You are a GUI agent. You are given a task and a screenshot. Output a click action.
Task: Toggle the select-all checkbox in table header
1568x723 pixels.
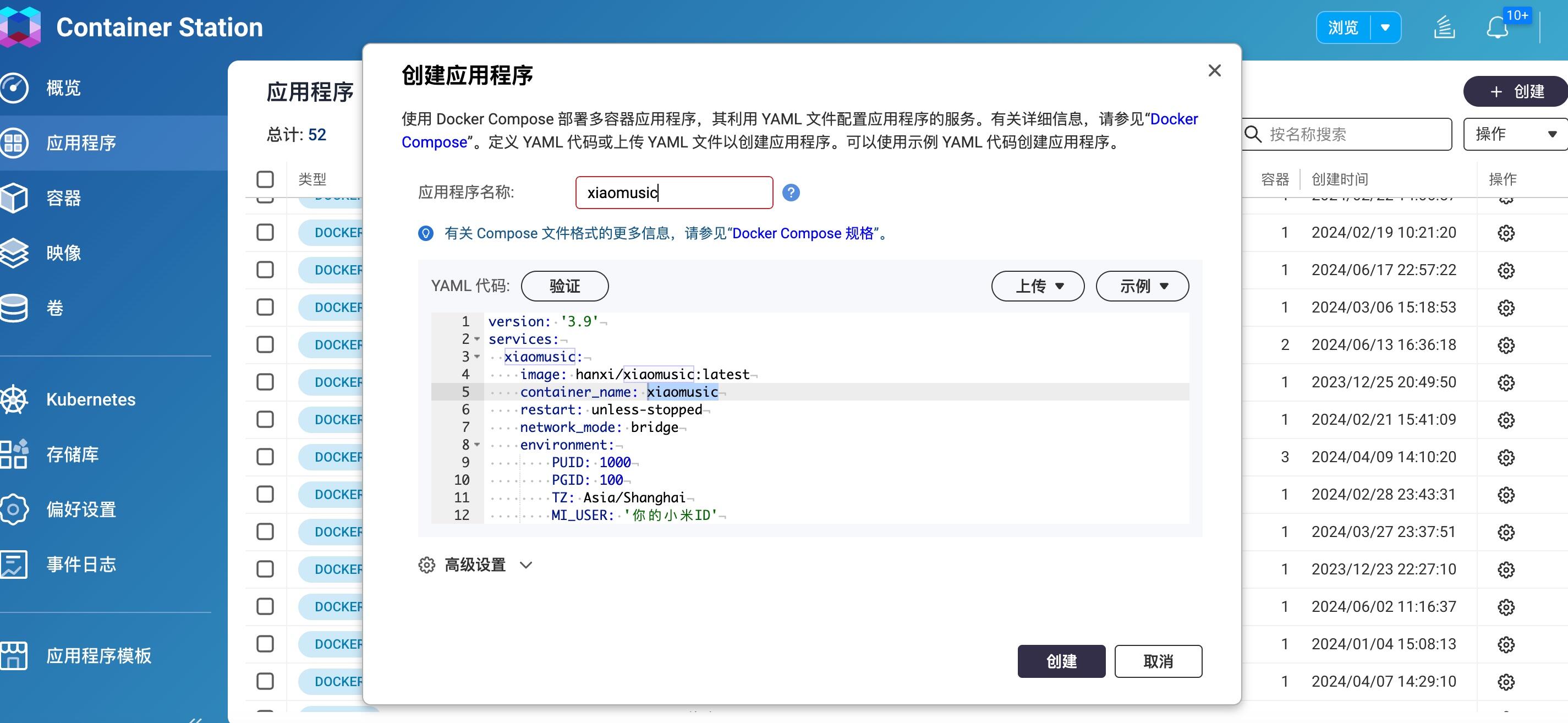pos(265,179)
